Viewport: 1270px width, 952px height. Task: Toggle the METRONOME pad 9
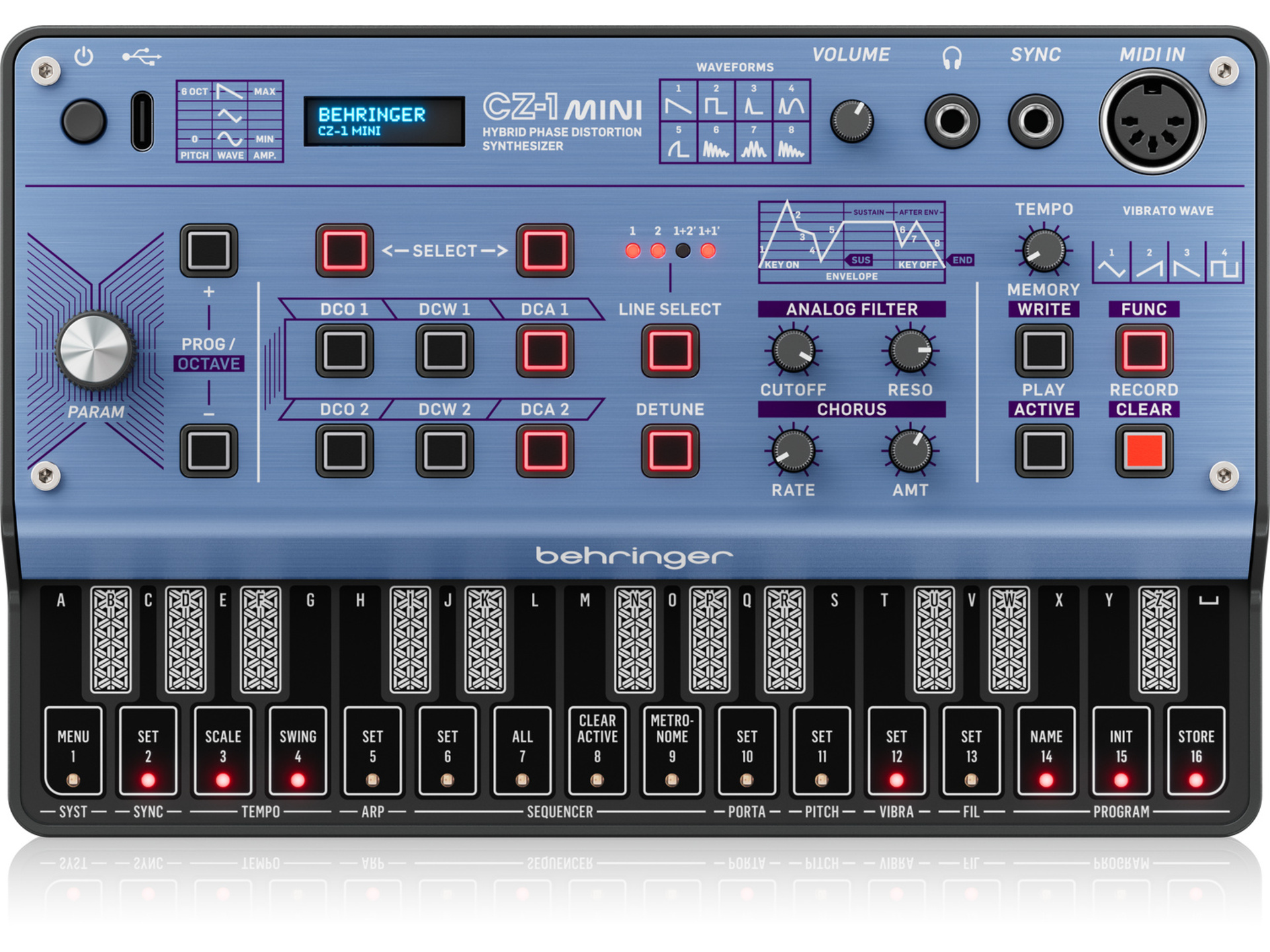pos(673,750)
